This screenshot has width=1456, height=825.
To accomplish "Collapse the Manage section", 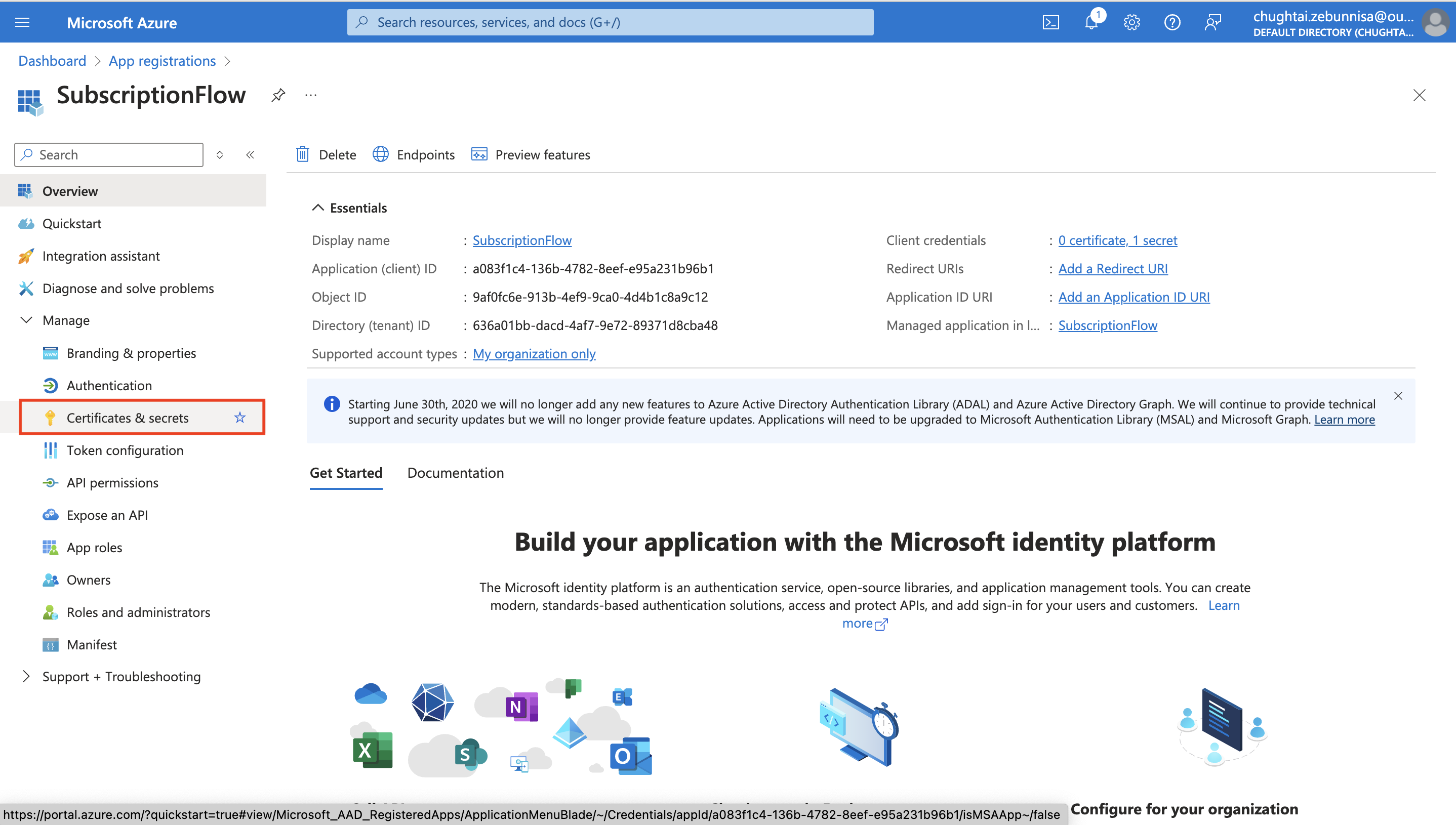I will point(26,320).
